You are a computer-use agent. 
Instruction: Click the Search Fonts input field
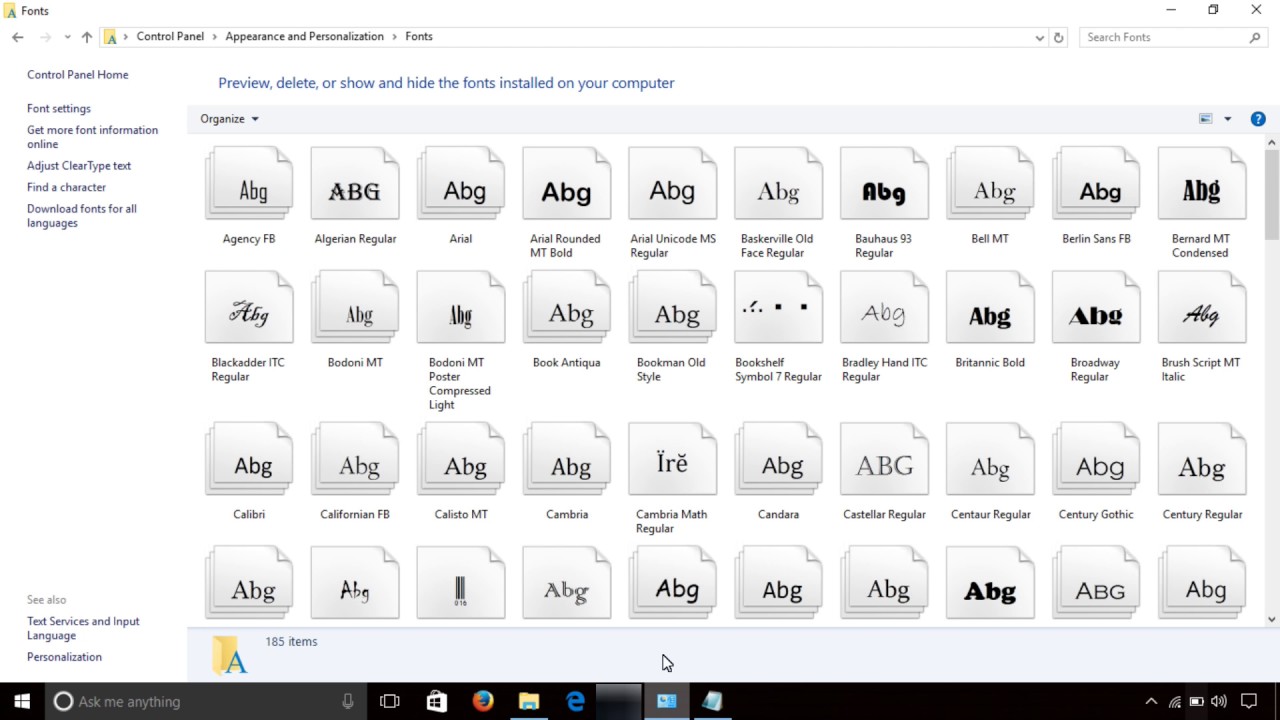(1173, 37)
